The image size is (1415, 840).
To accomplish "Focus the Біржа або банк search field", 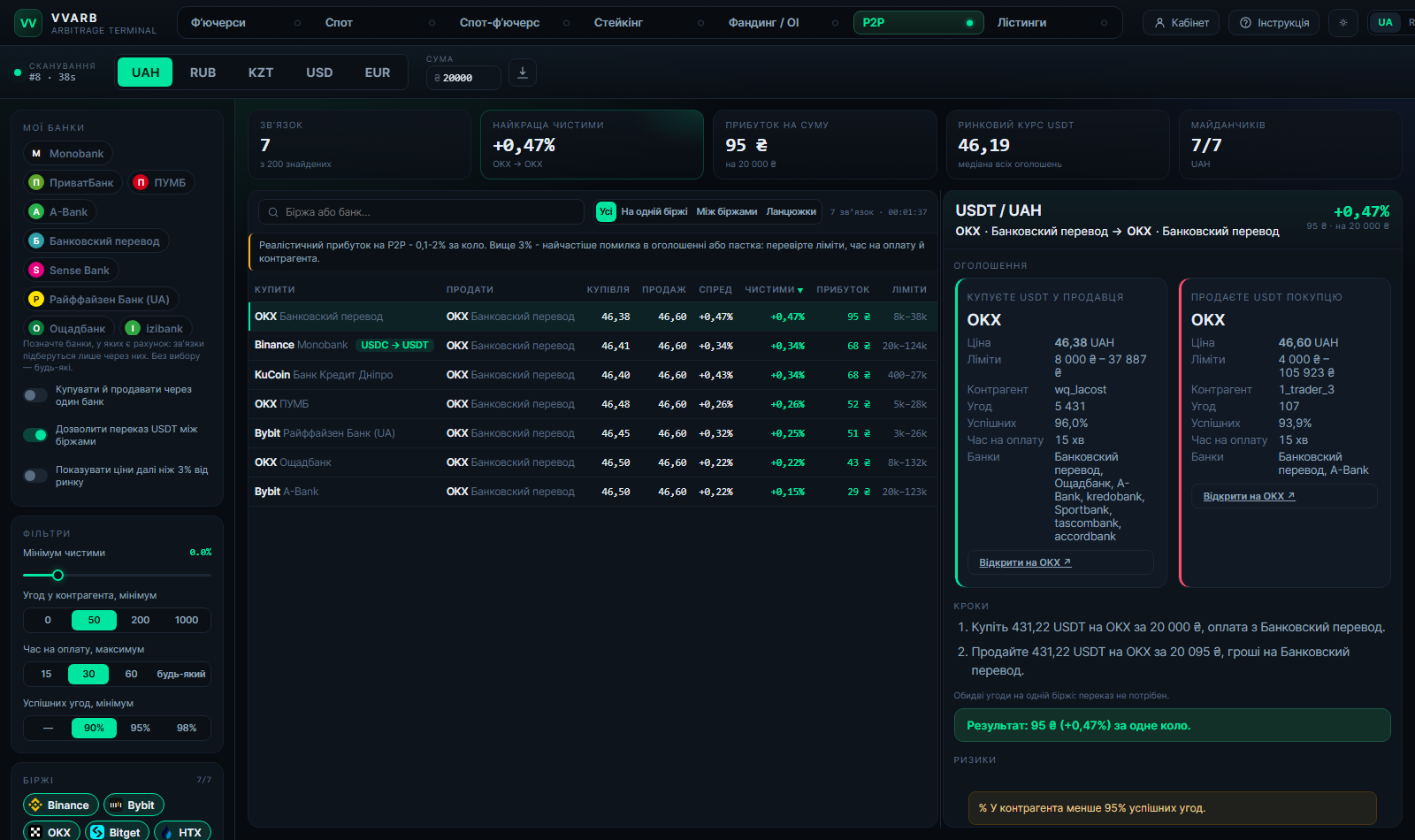I will click(422, 212).
